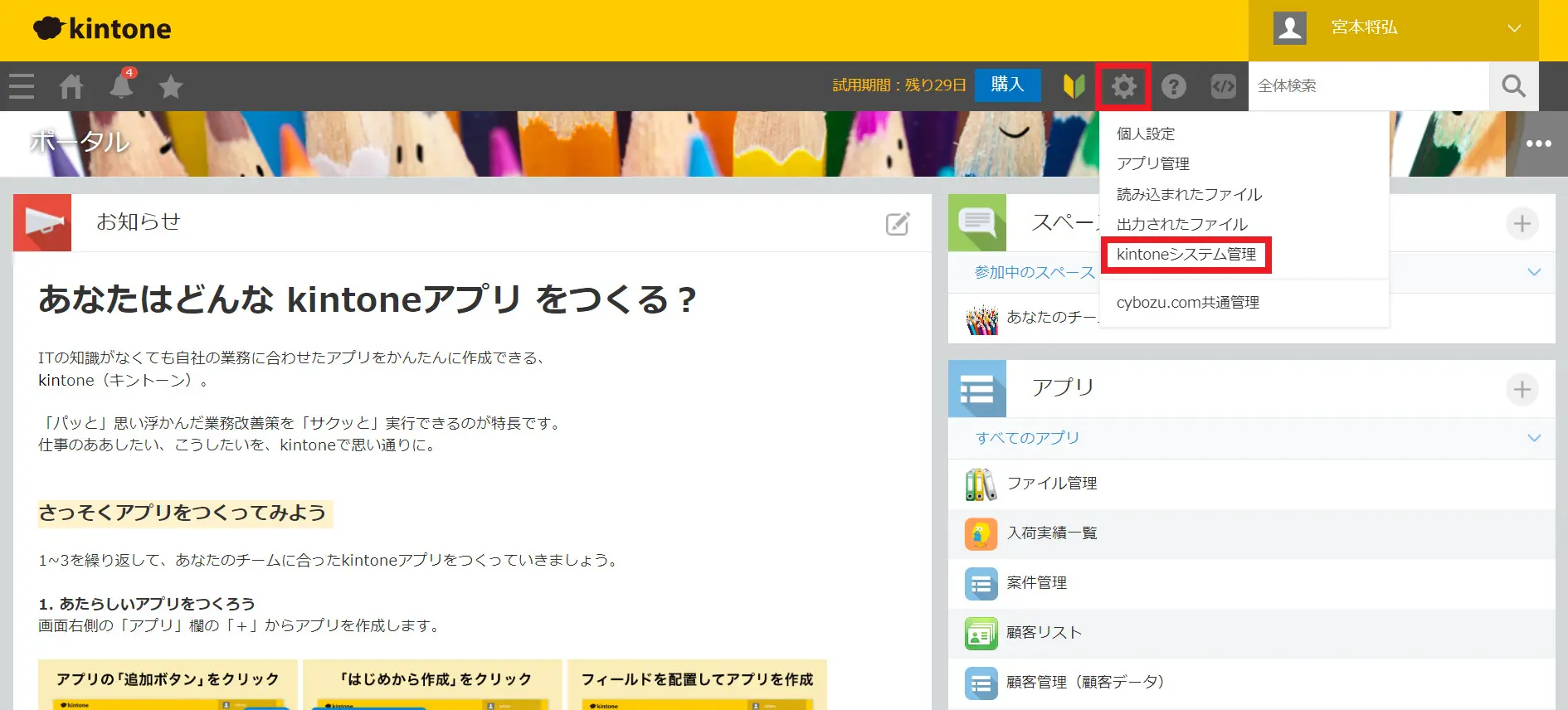
Task: Expand the すべてのアプリ filter chevron
Action: [1534, 438]
